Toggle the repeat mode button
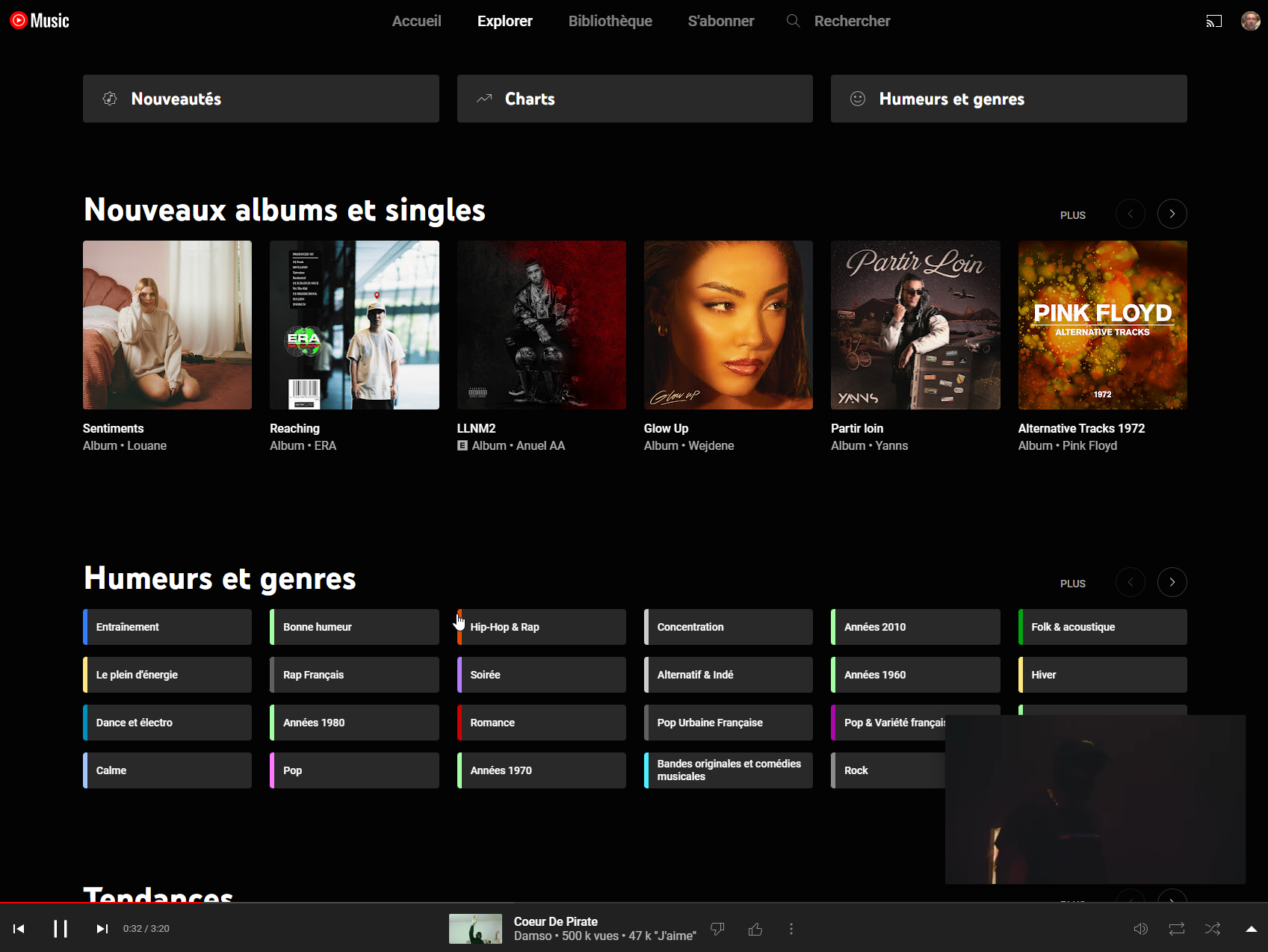The width and height of the screenshot is (1268, 952). click(1177, 929)
